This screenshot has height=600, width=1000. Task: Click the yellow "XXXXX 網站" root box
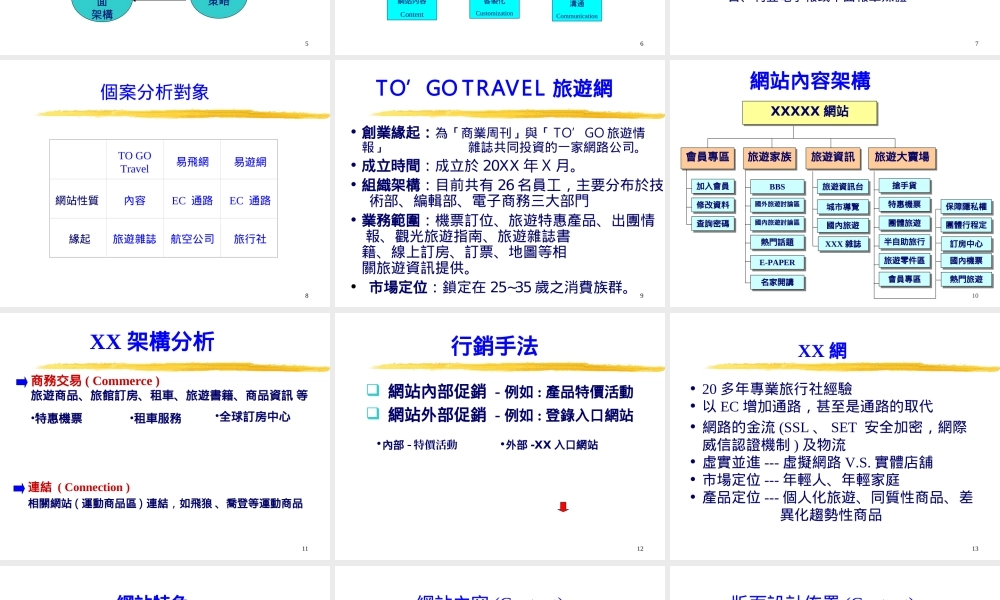[810, 112]
